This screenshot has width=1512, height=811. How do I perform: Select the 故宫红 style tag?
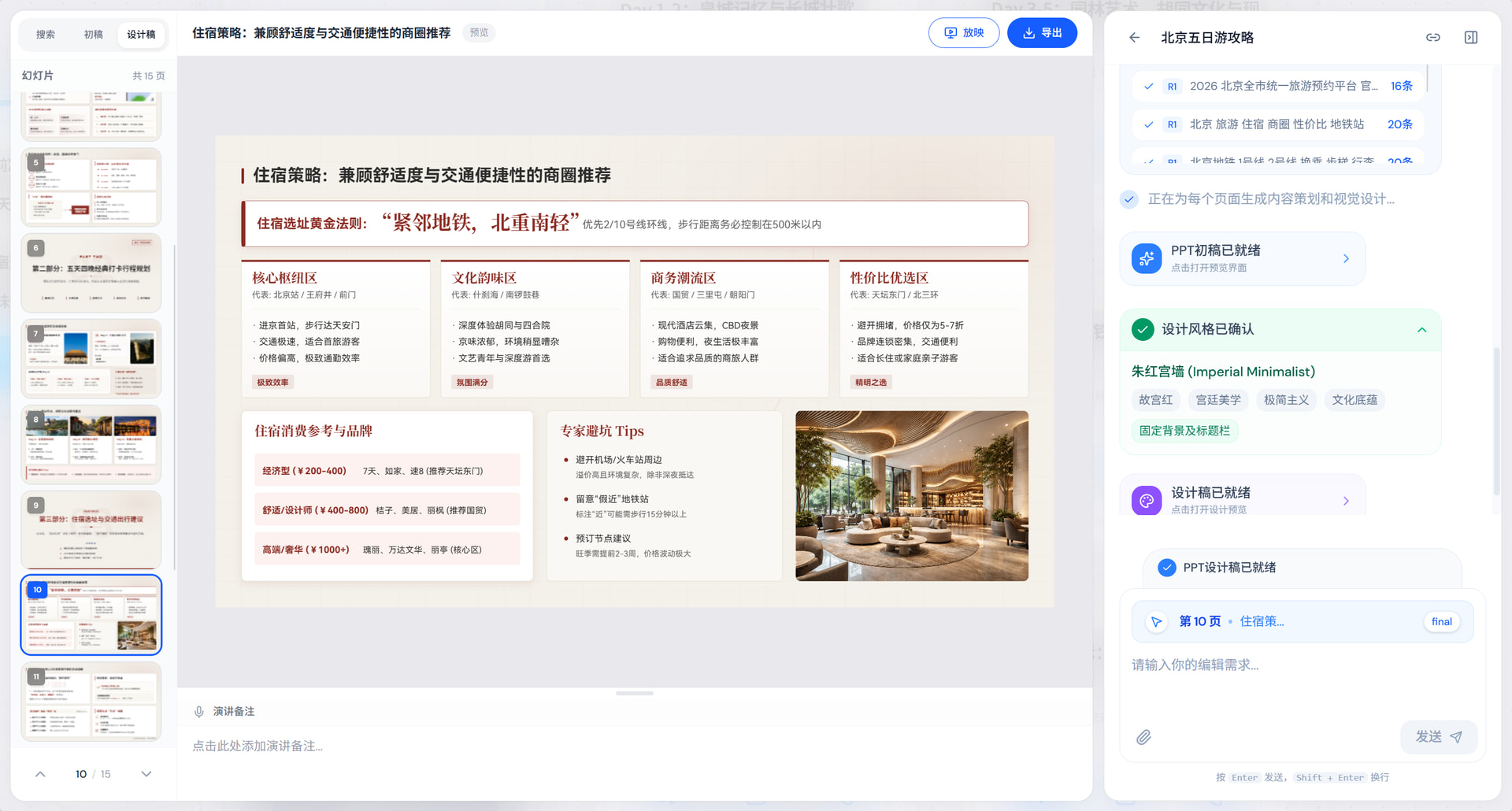coord(1155,400)
